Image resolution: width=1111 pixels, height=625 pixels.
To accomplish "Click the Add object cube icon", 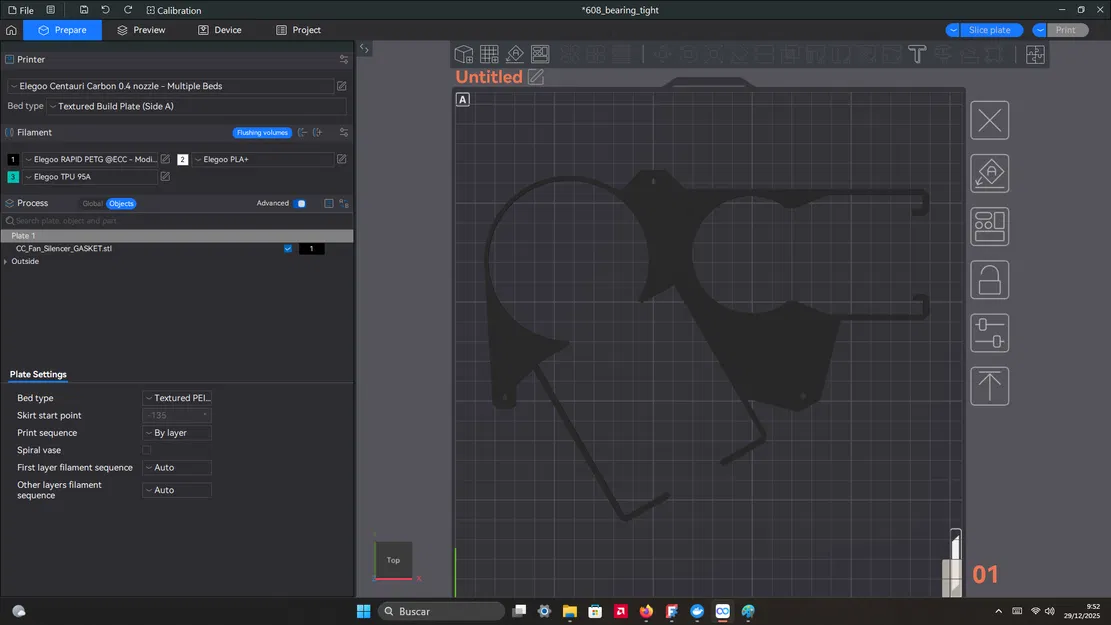I will click(464, 54).
